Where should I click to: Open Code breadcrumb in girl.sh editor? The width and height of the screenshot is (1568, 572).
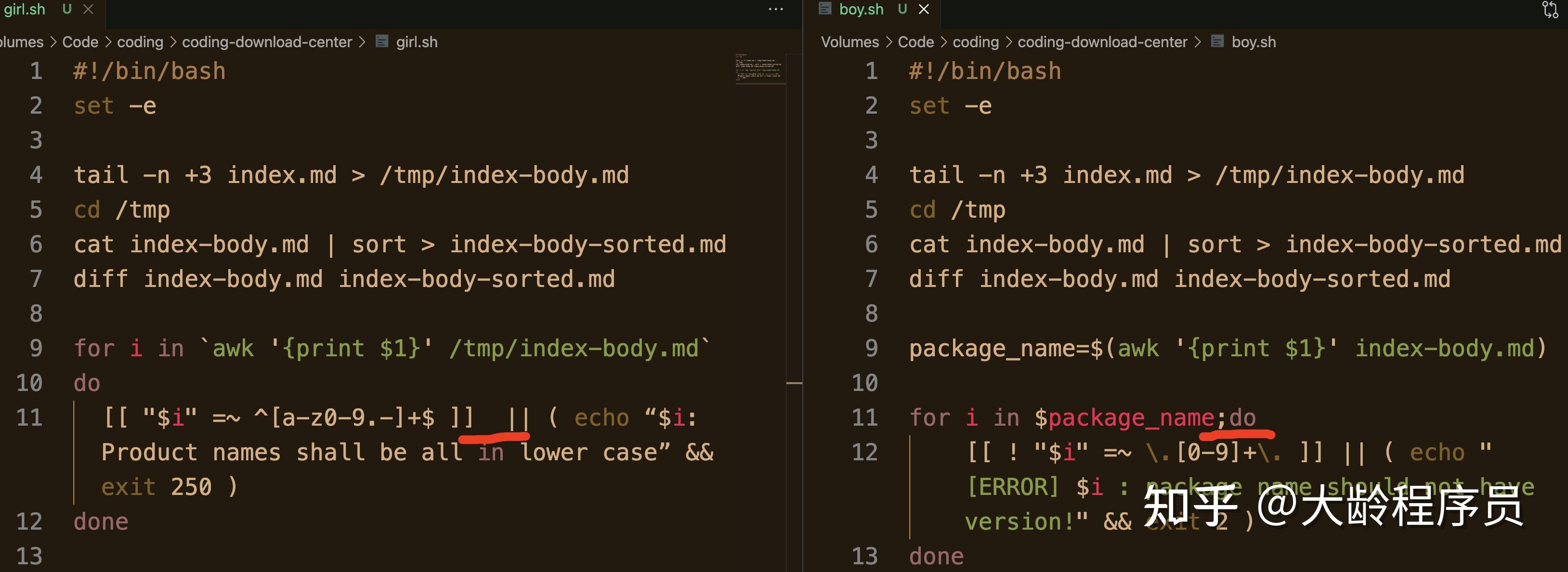(x=80, y=42)
